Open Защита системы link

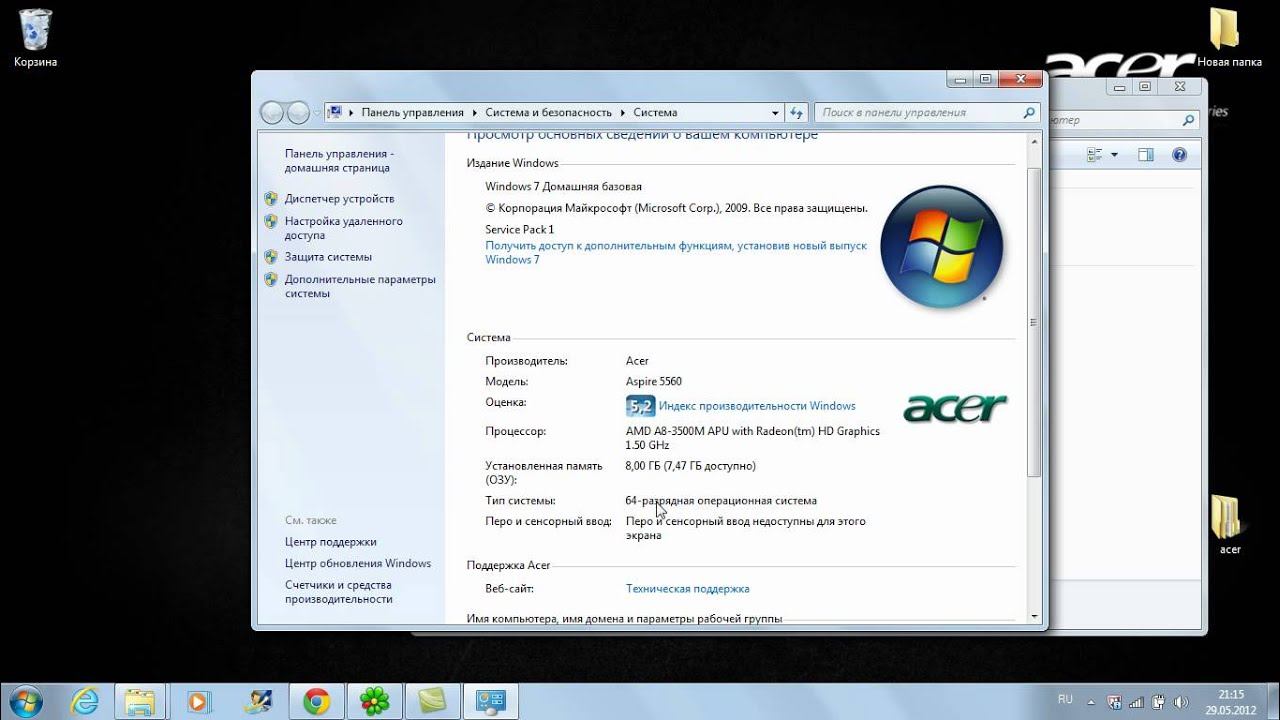(327, 257)
